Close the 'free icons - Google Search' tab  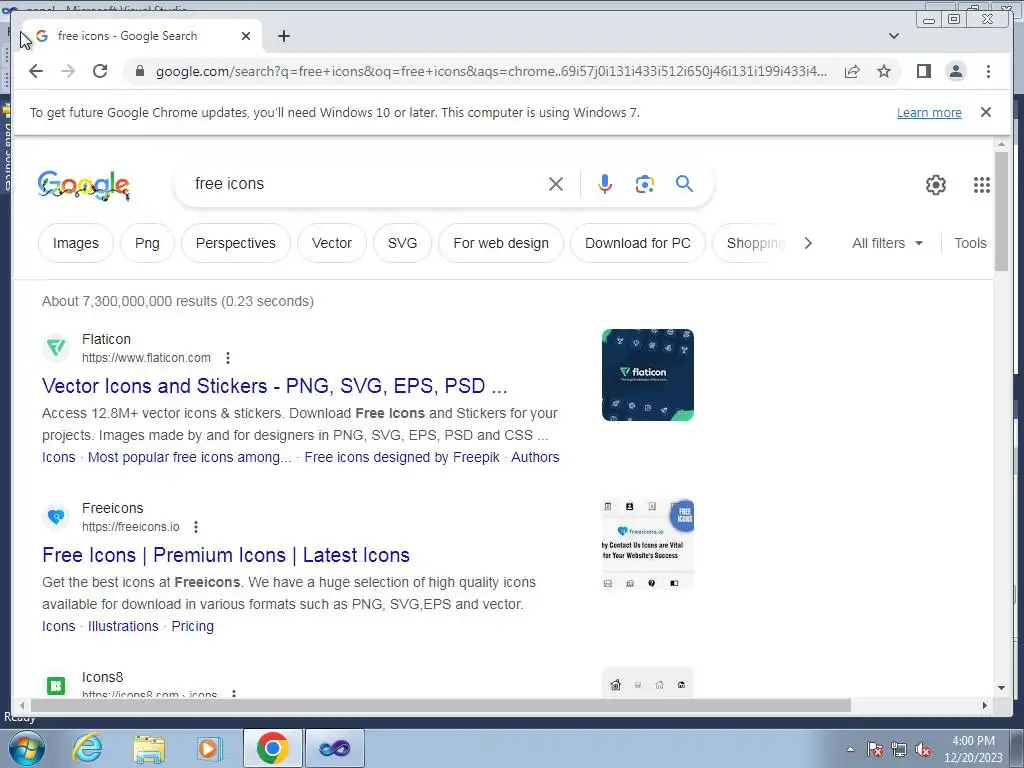coord(246,36)
